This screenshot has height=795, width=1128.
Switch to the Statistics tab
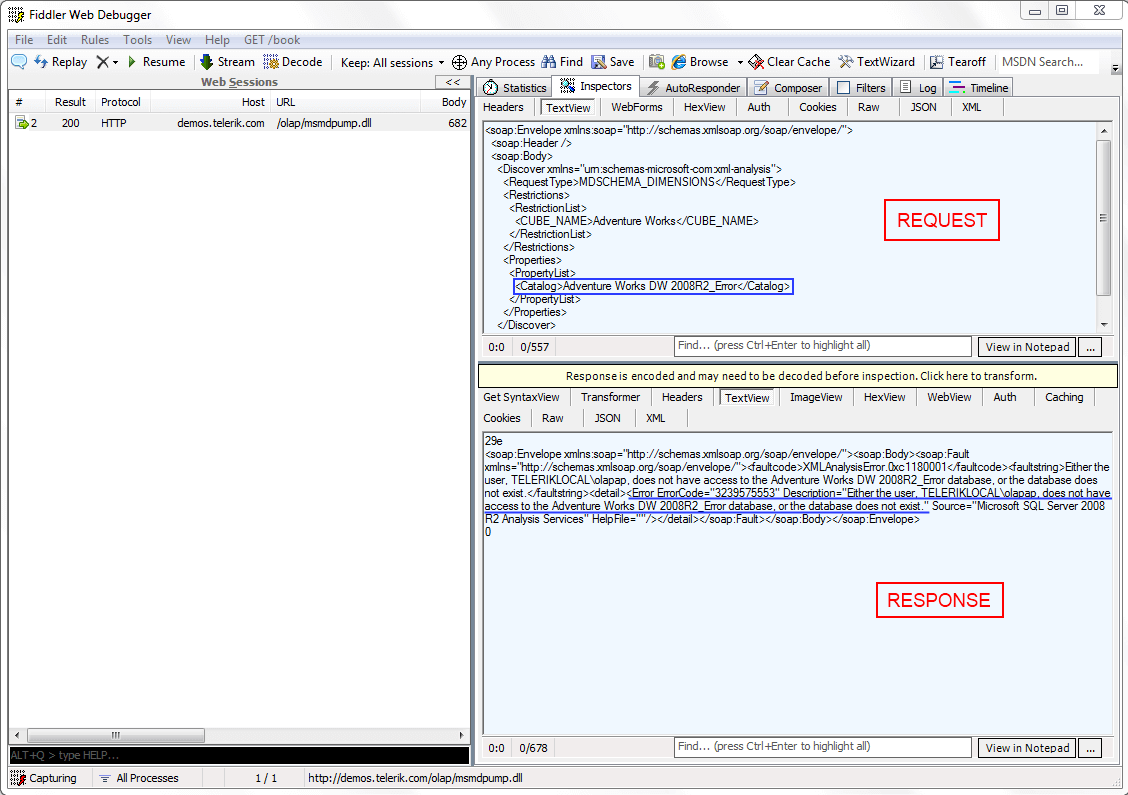pos(514,87)
